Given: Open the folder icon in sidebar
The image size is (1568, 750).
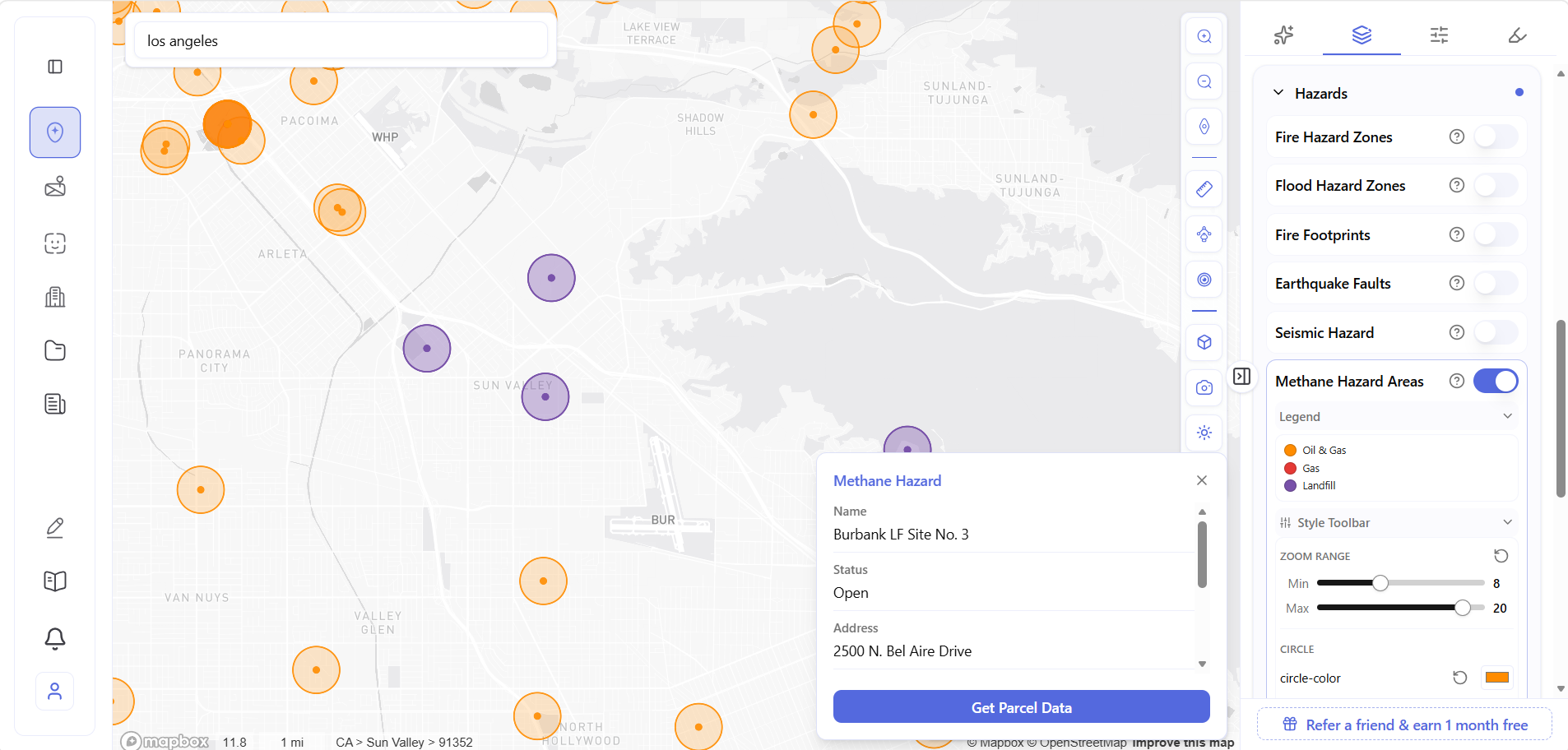Looking at the screenshot, I should pyautogui.click(x=55, y=350).
